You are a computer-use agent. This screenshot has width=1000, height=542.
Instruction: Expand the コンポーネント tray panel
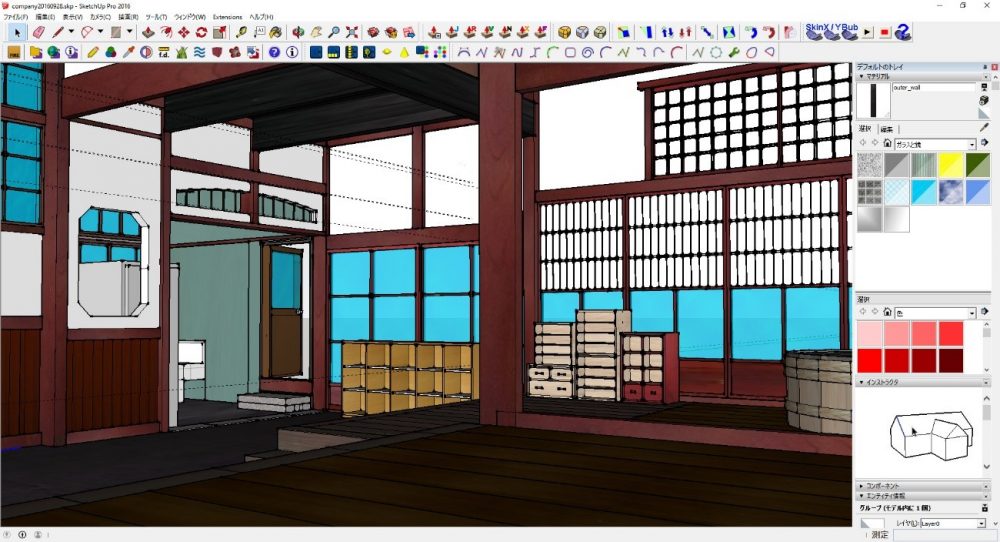pos(884,484)
